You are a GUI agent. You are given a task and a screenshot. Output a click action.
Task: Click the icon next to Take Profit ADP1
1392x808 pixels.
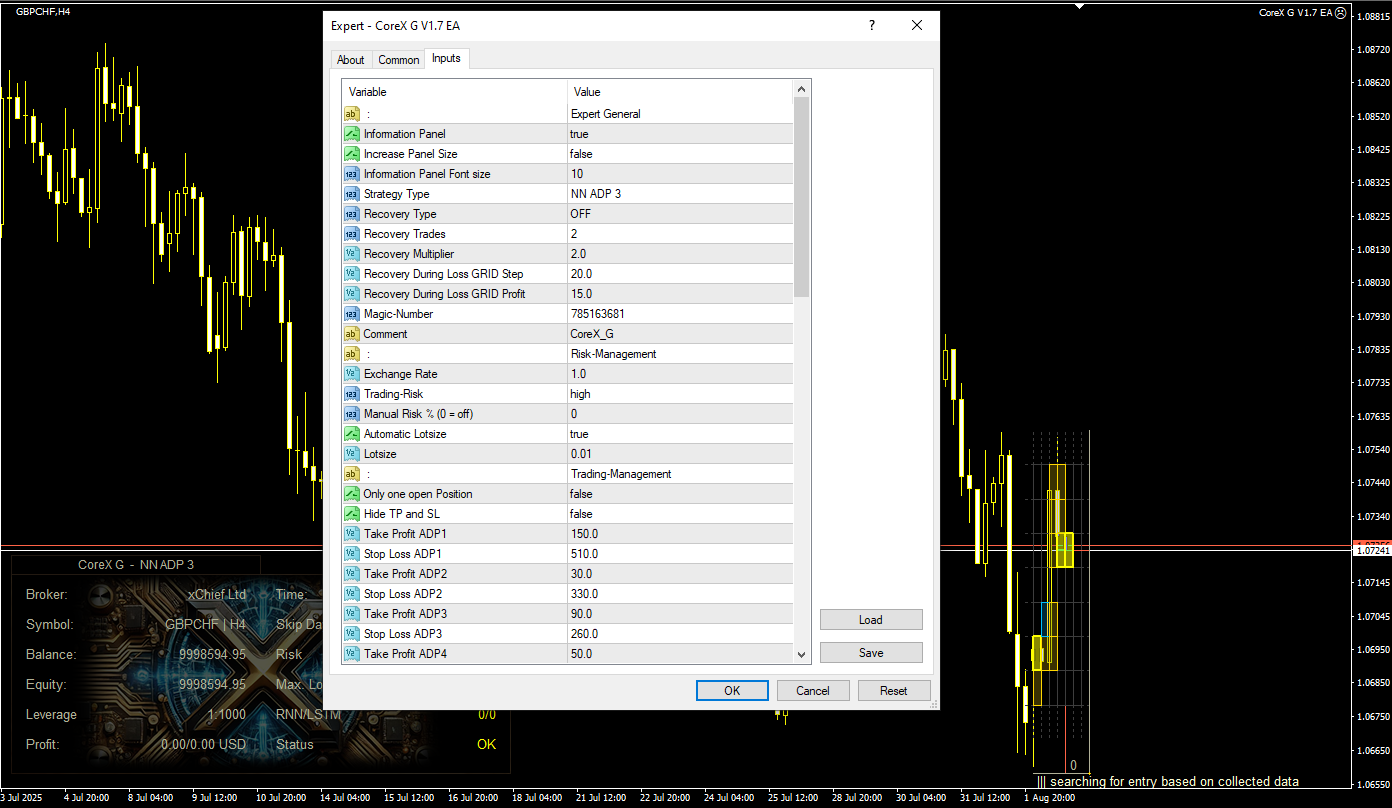[x=352, y=534]
